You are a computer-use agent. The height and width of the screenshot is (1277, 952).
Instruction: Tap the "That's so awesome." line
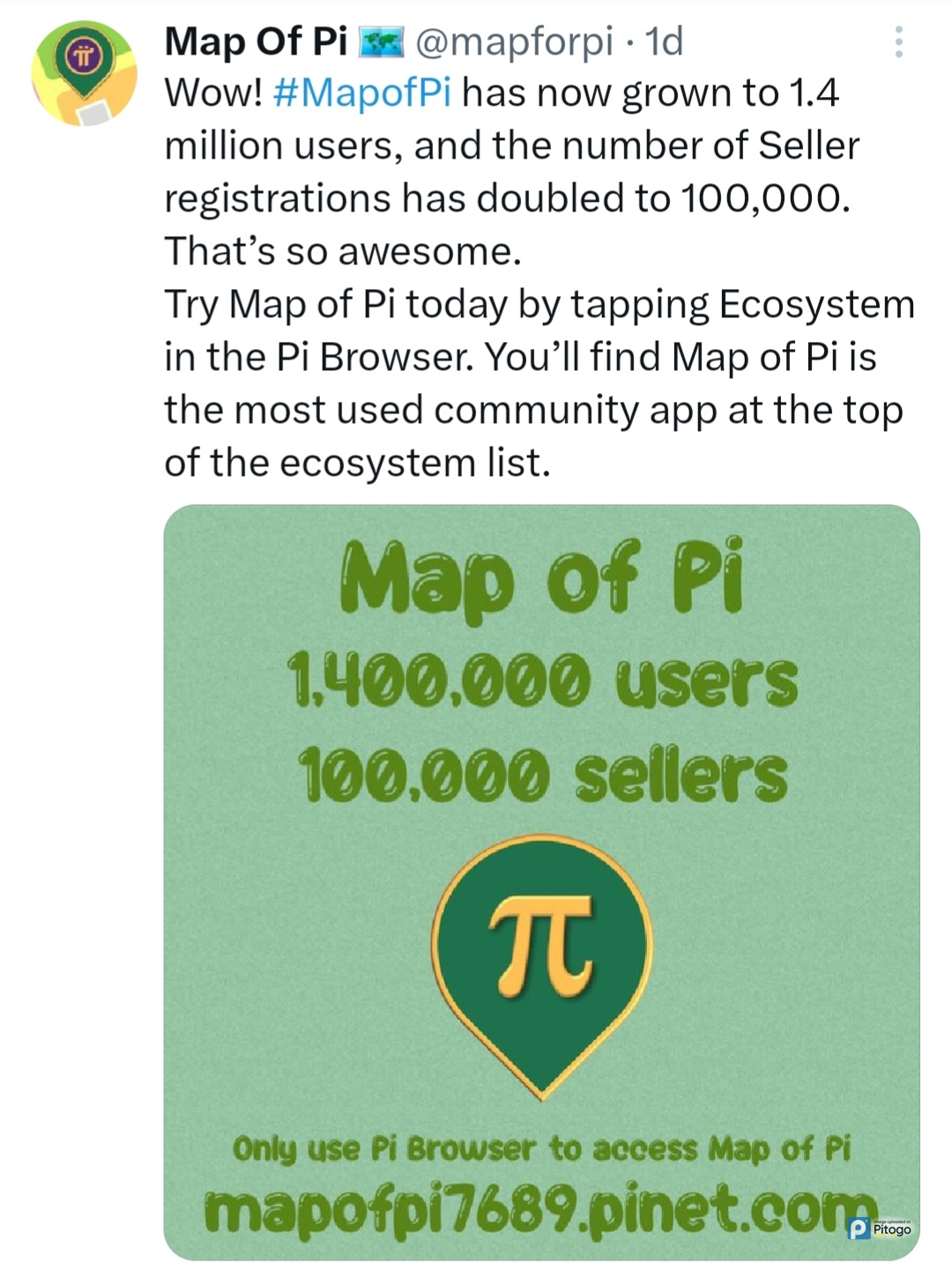click(343, 252)
